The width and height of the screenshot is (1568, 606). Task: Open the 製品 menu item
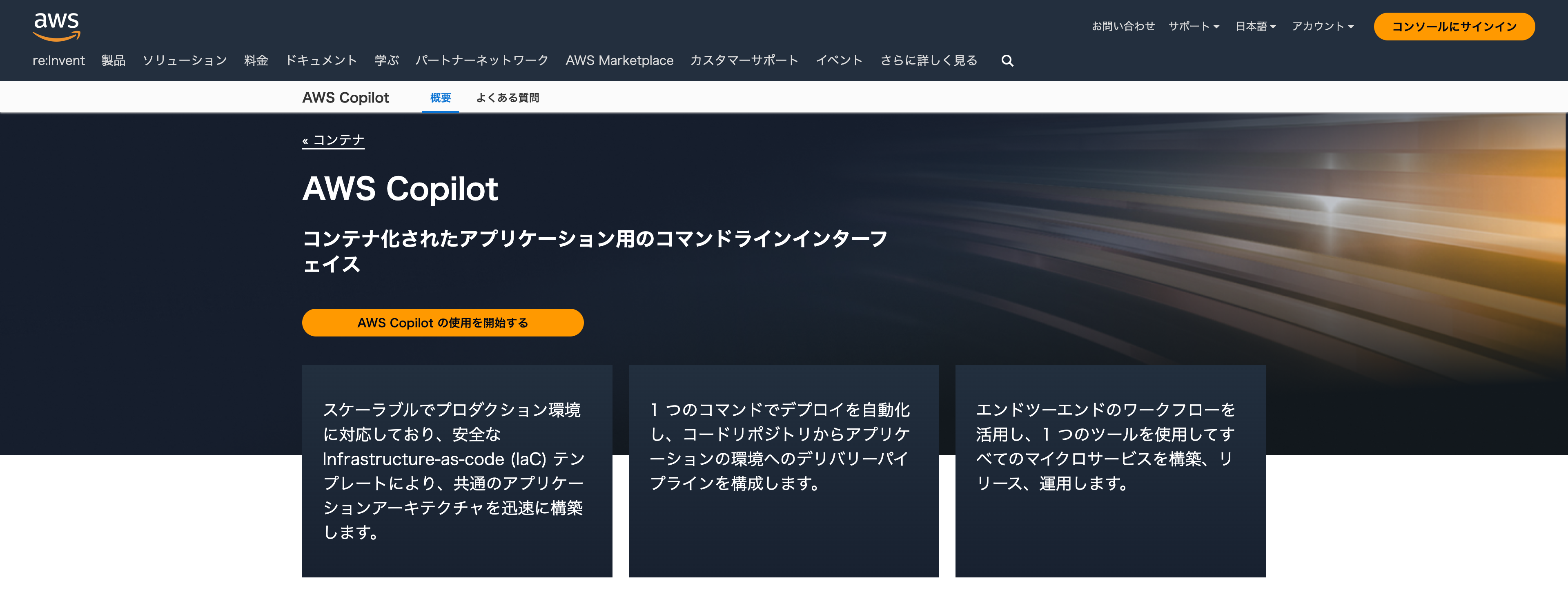click(113, 60)
